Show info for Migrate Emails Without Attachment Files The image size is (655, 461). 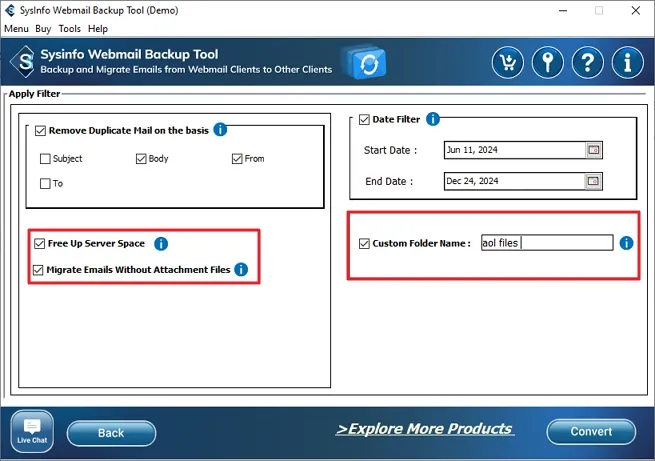click(x=241, y=270)
